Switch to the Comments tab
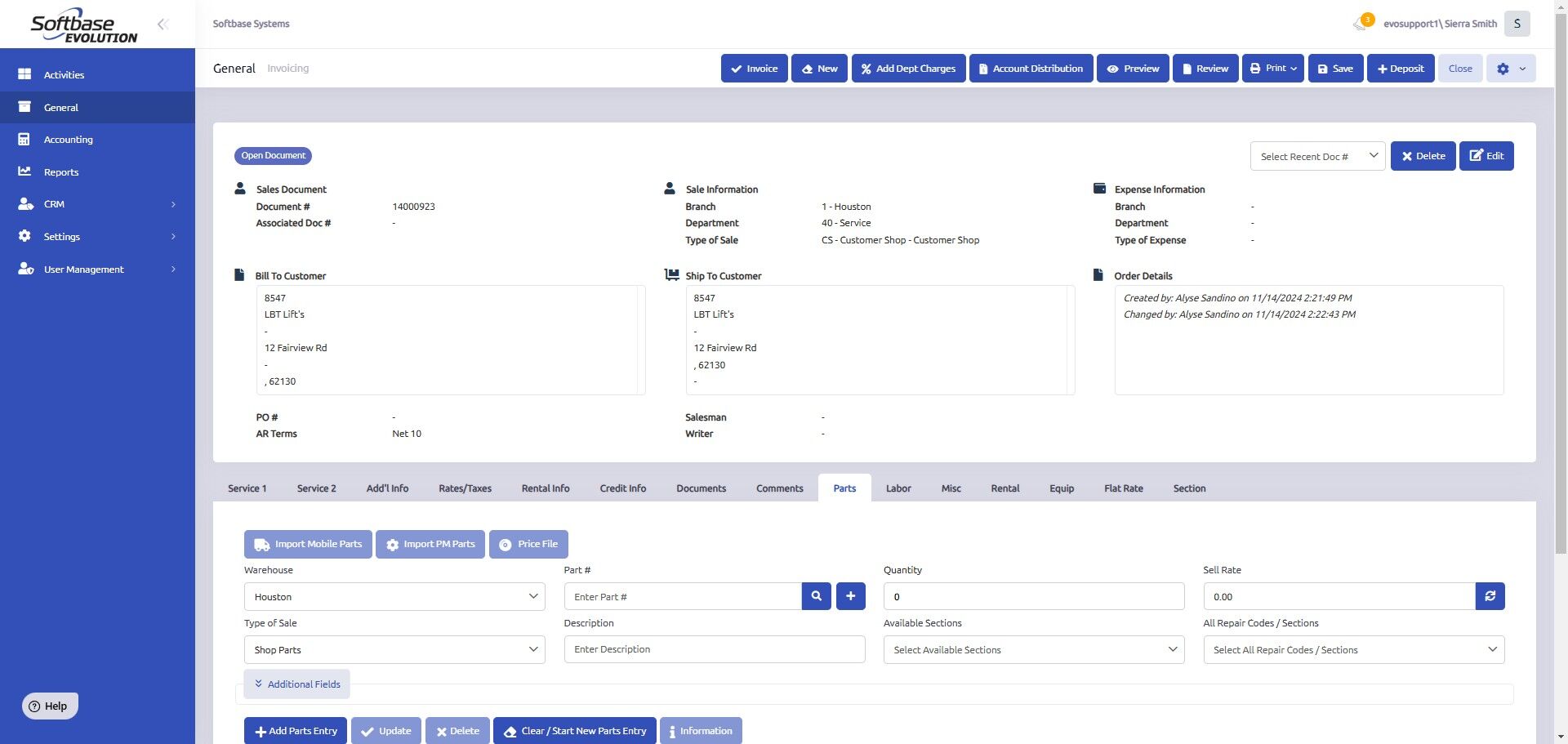 tap(779, 488)
